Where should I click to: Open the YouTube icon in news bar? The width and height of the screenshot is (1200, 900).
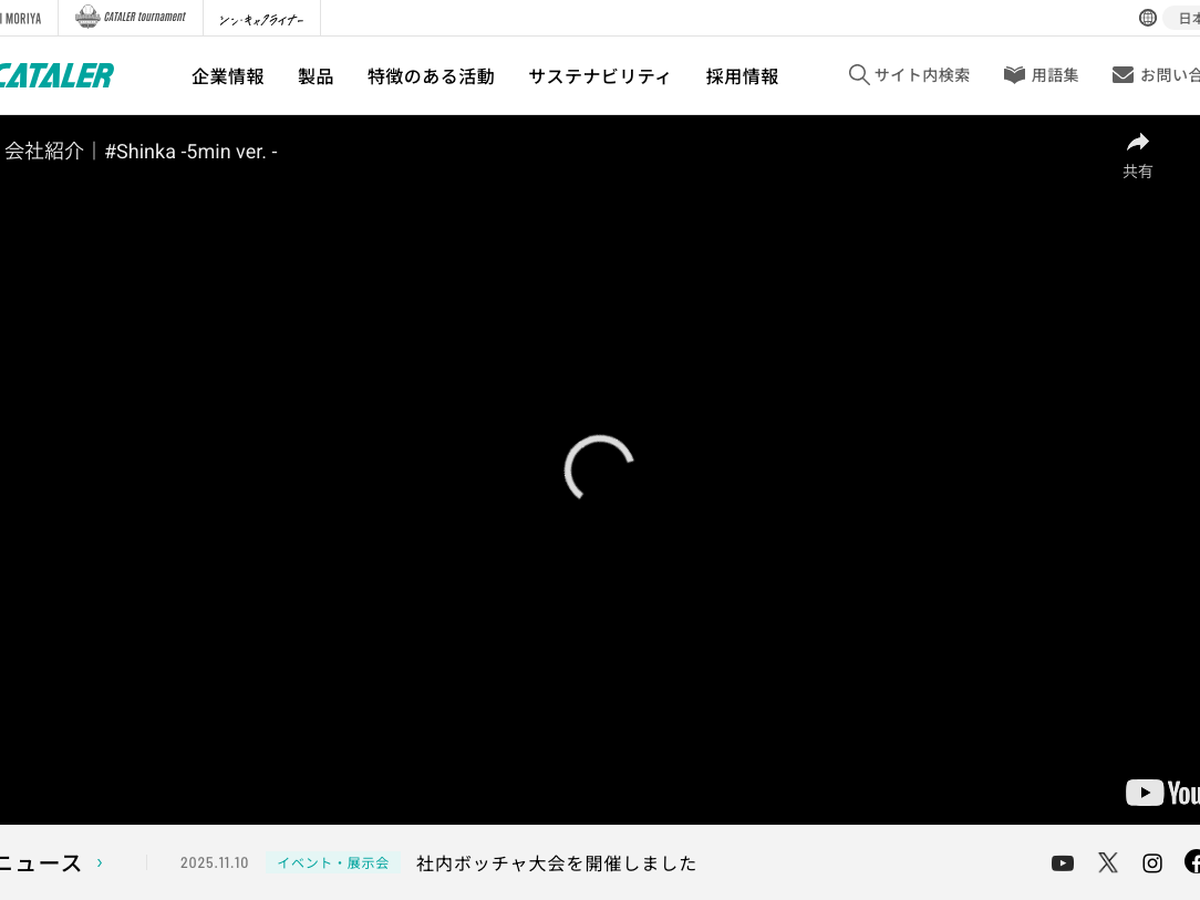(x=1062, y=863)
